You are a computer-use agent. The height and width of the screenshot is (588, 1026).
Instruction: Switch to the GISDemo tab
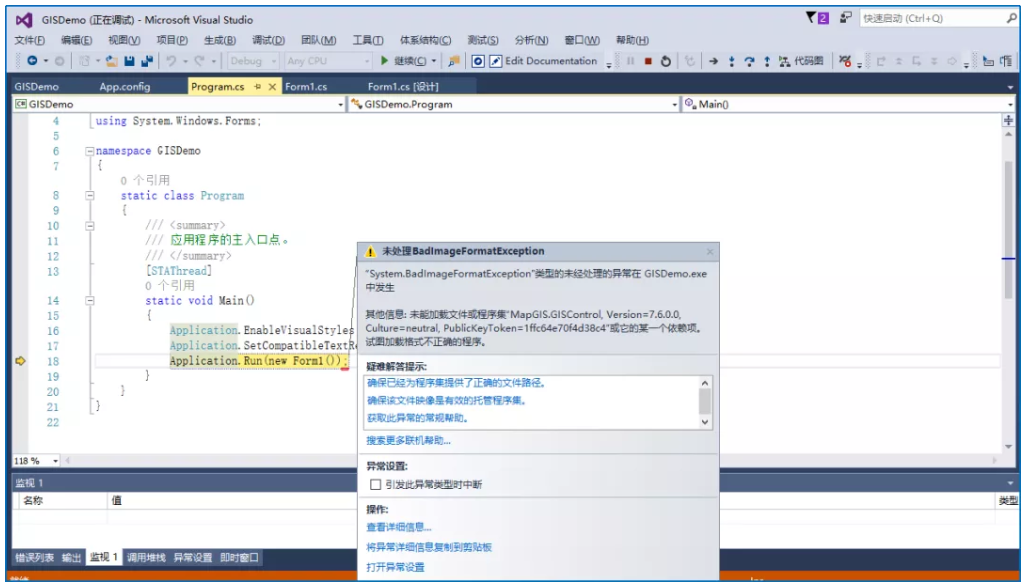point(37,86)
